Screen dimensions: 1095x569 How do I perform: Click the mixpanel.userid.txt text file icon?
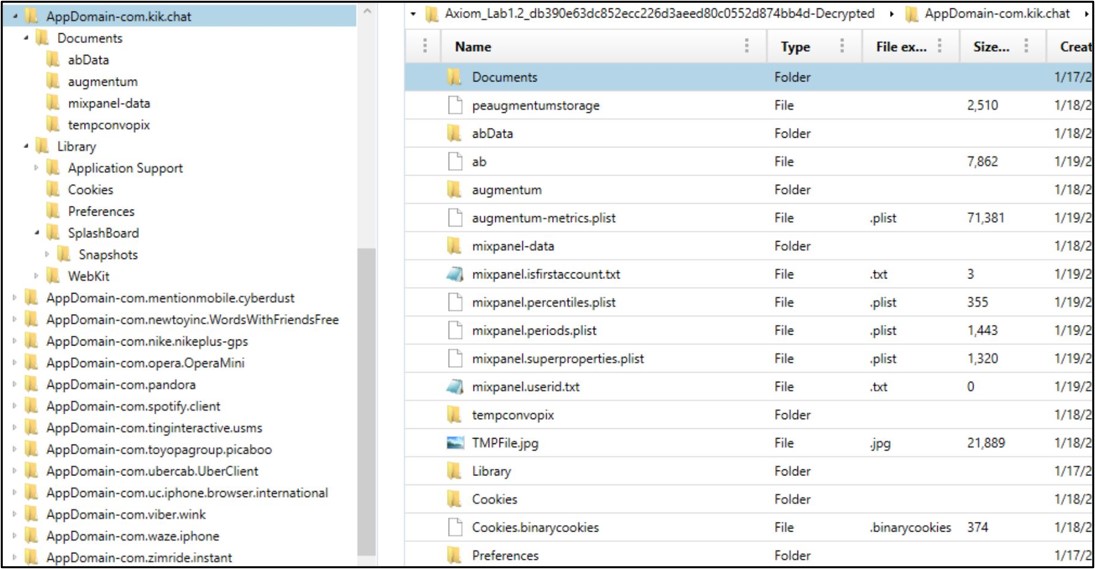coord(455,386)
